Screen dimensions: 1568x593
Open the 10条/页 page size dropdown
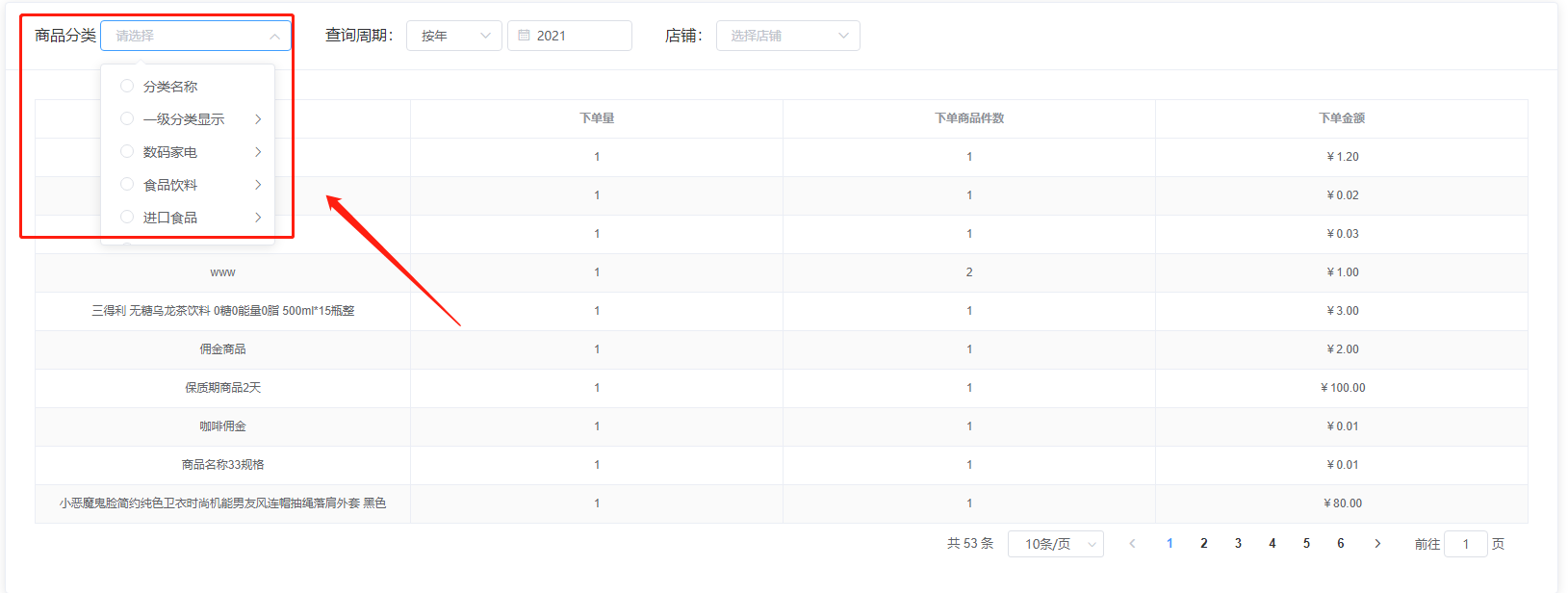pyautogui.click(x=1055, y=544)
